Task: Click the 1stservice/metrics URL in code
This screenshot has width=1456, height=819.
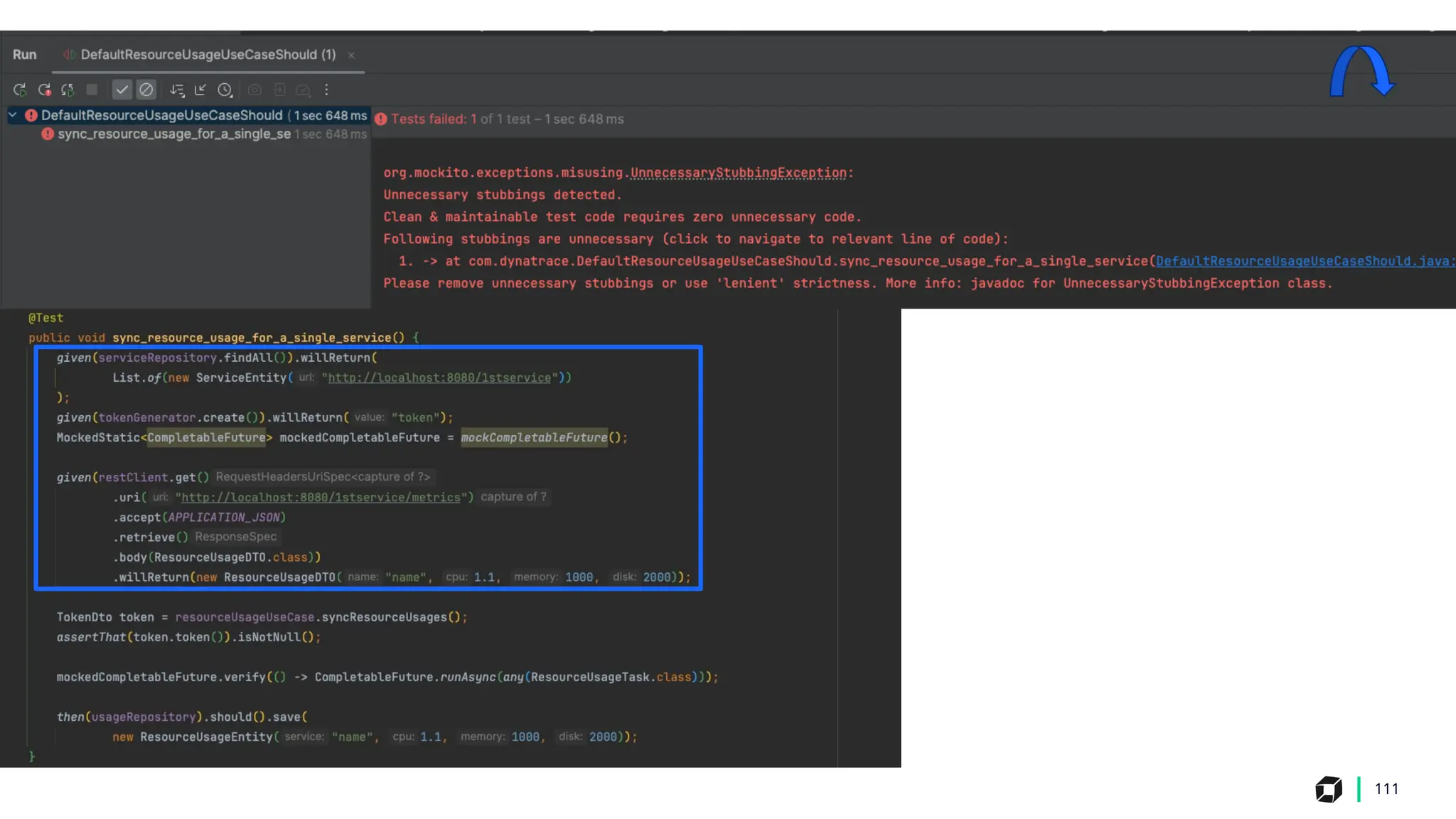Action: [x=321, y=498]
